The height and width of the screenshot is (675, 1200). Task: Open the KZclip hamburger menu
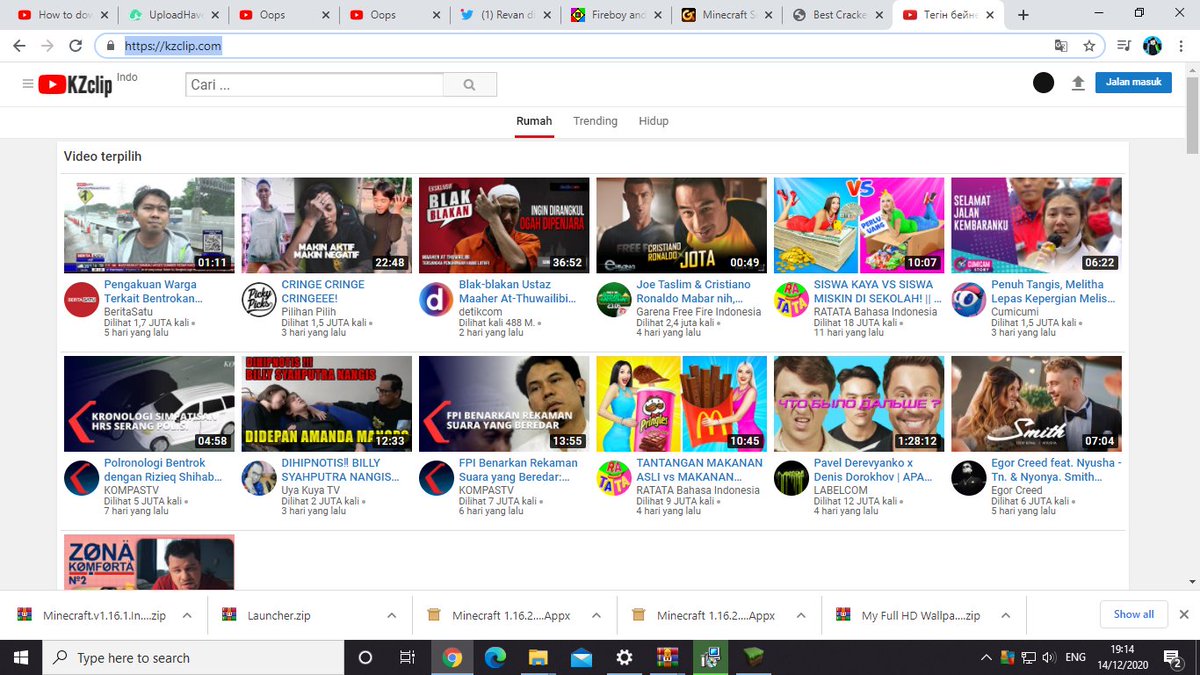(x=27, y=84)
